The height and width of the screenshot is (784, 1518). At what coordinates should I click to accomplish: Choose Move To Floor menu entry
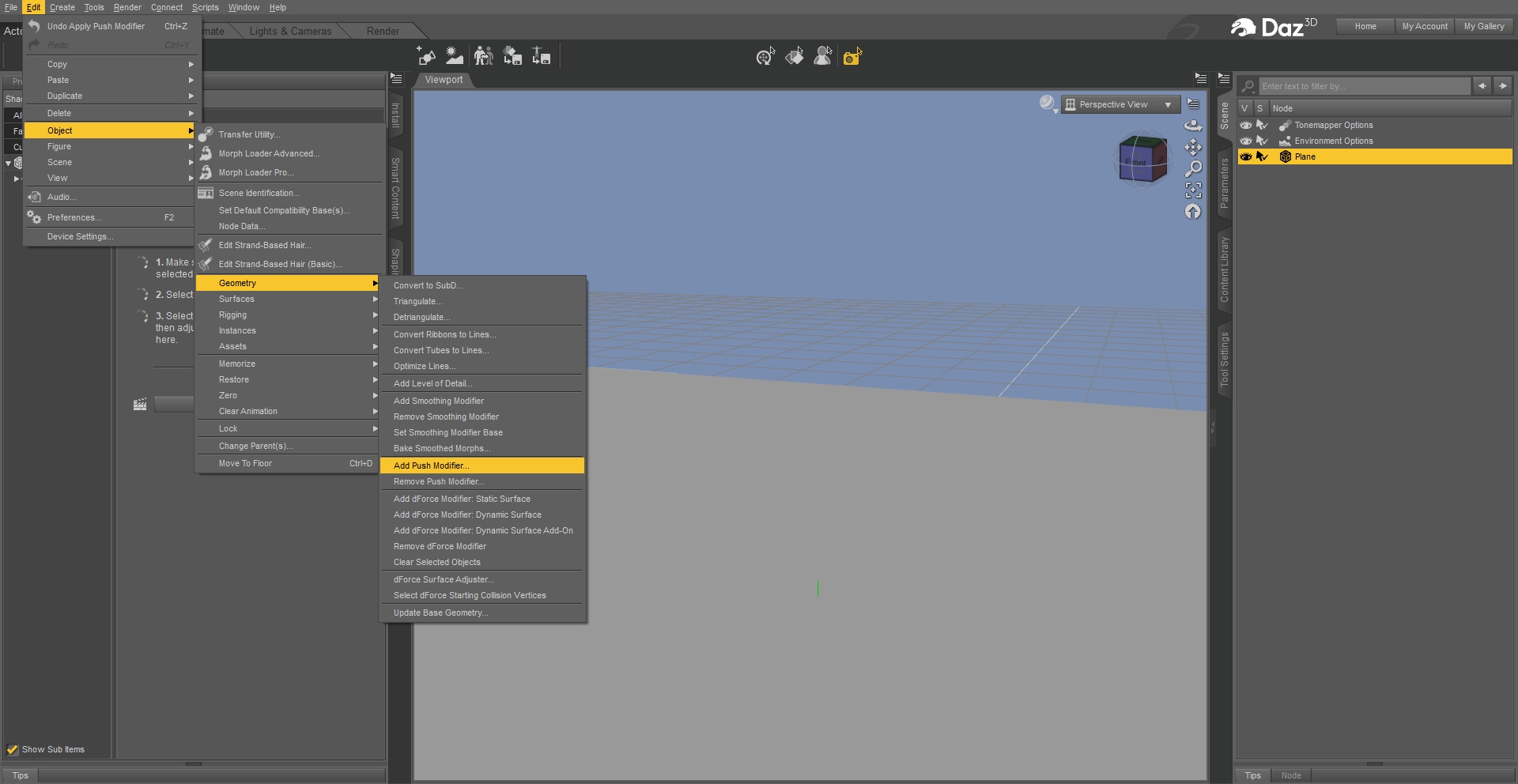click(x=288, y=463)
